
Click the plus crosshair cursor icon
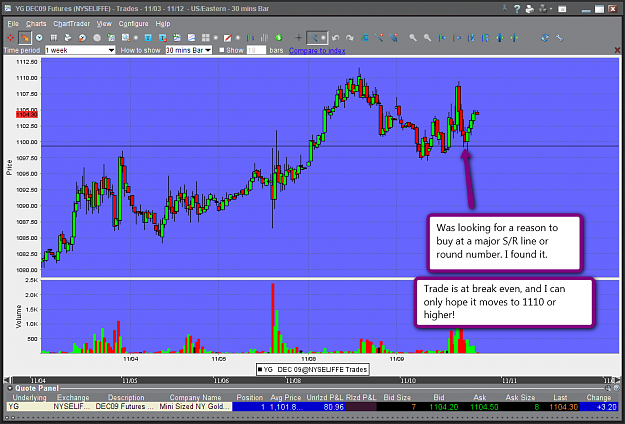298,38
